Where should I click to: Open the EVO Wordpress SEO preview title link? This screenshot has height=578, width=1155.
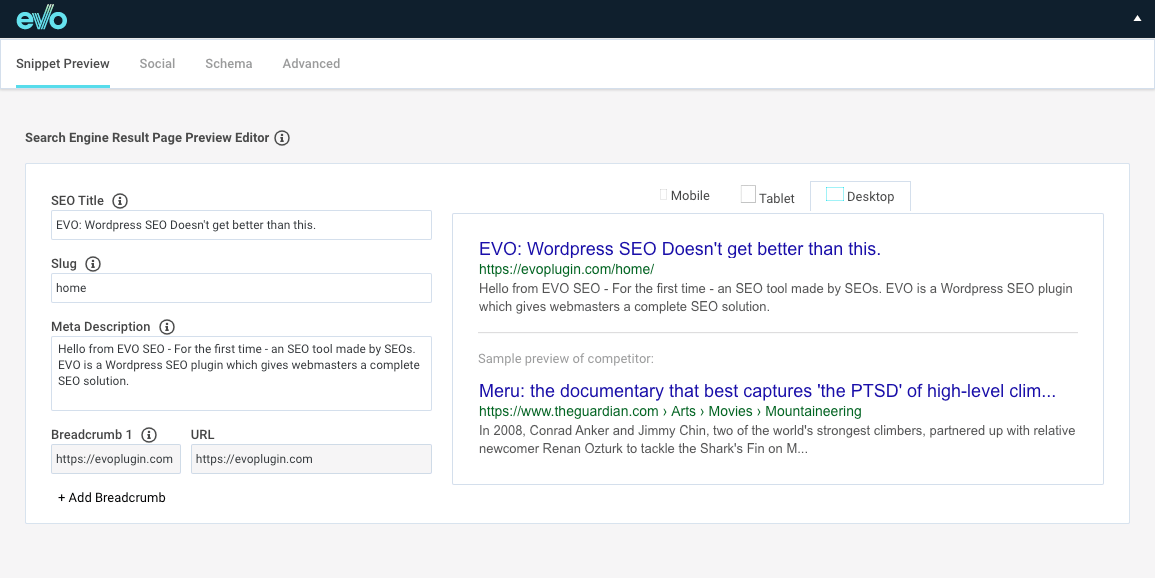pos(679,249)
